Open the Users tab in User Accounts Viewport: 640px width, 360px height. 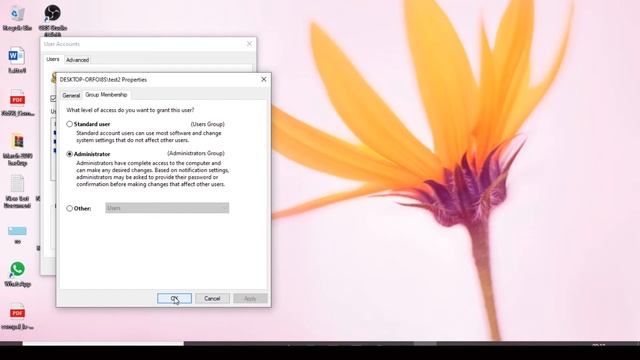click(x=53, y=59)
